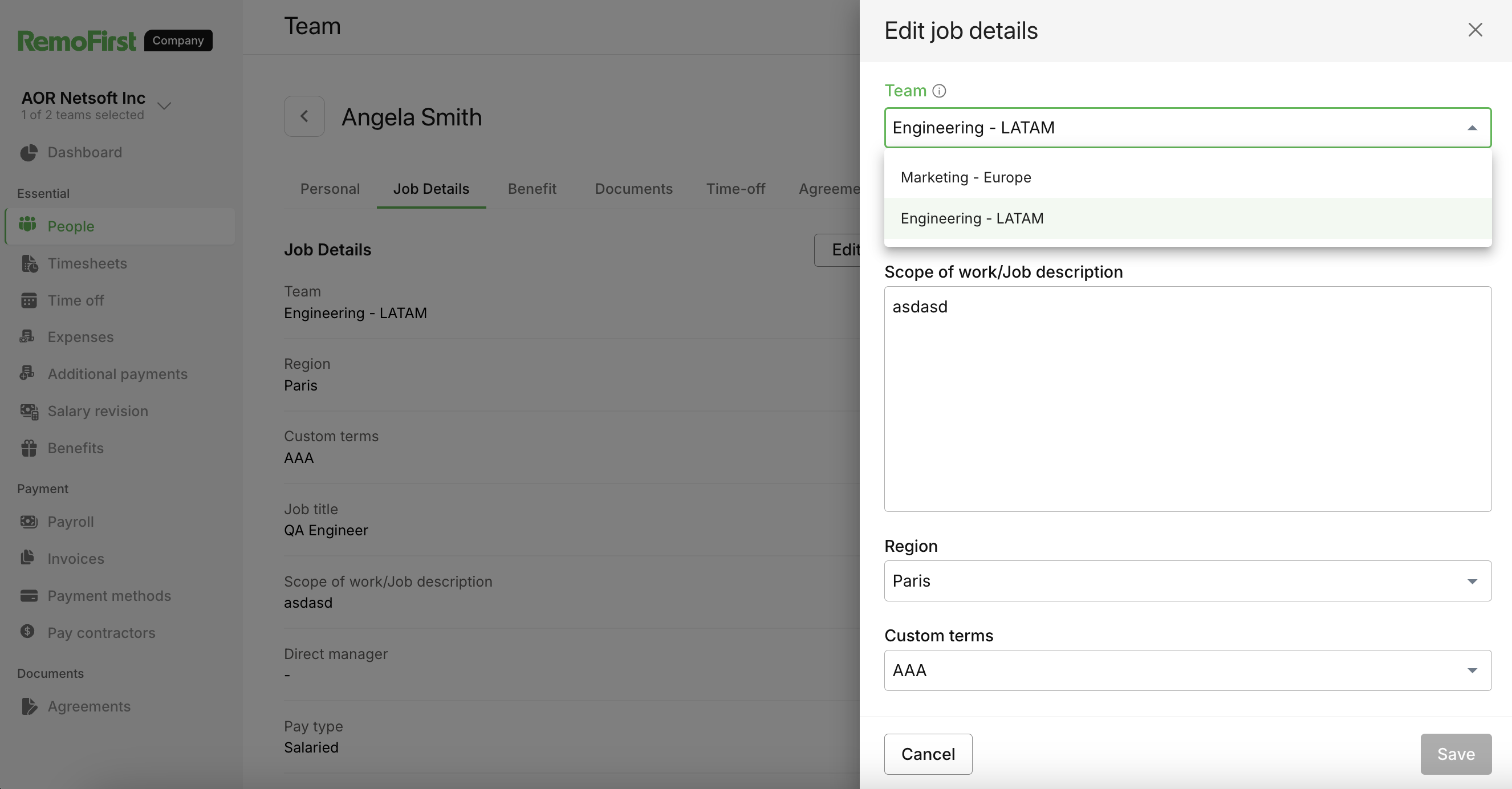The width and height of the screenshot is (1512, 789).
Task: Click the Benefits gift icon
Action: [x=29, y=448]
